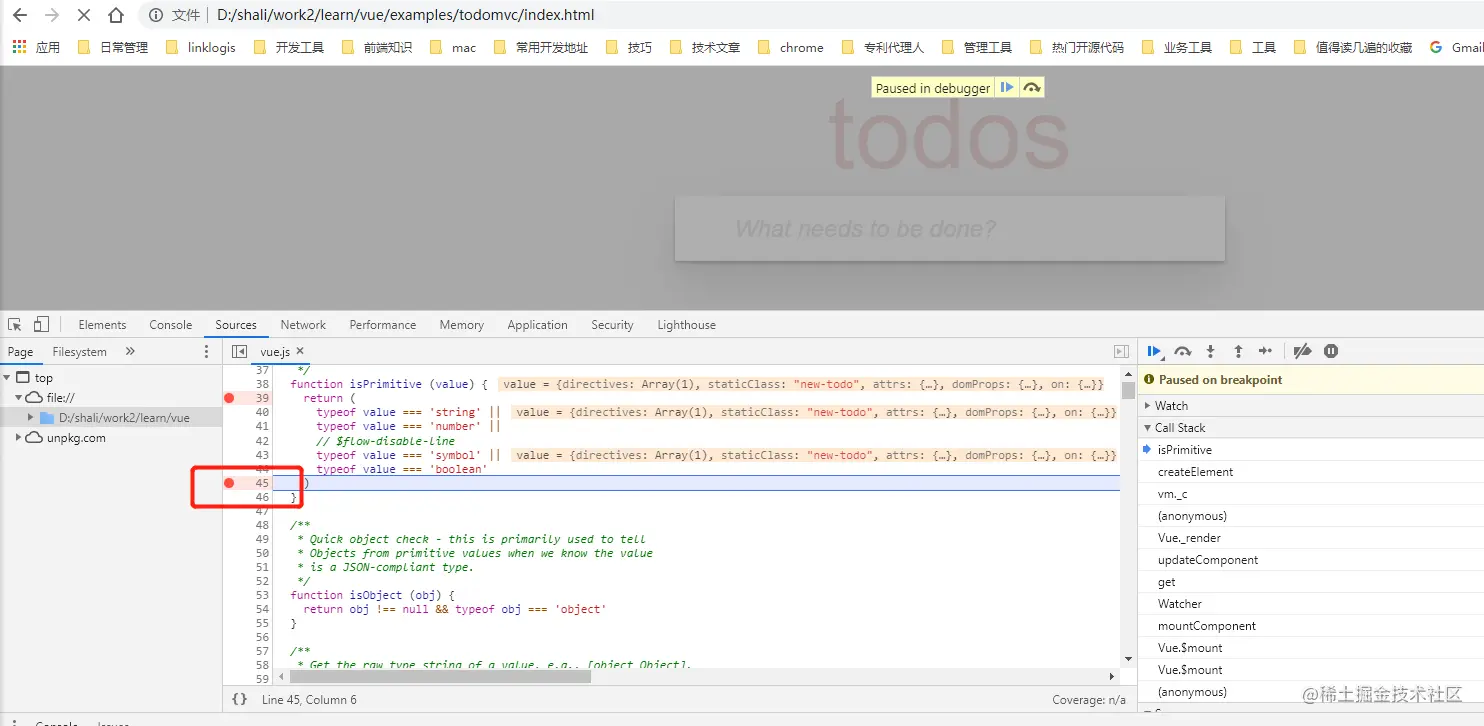The height and width of the screenshot is (726, 1484).
Task: Open the navigator three-dot more options menu
Action: point(207,351)
